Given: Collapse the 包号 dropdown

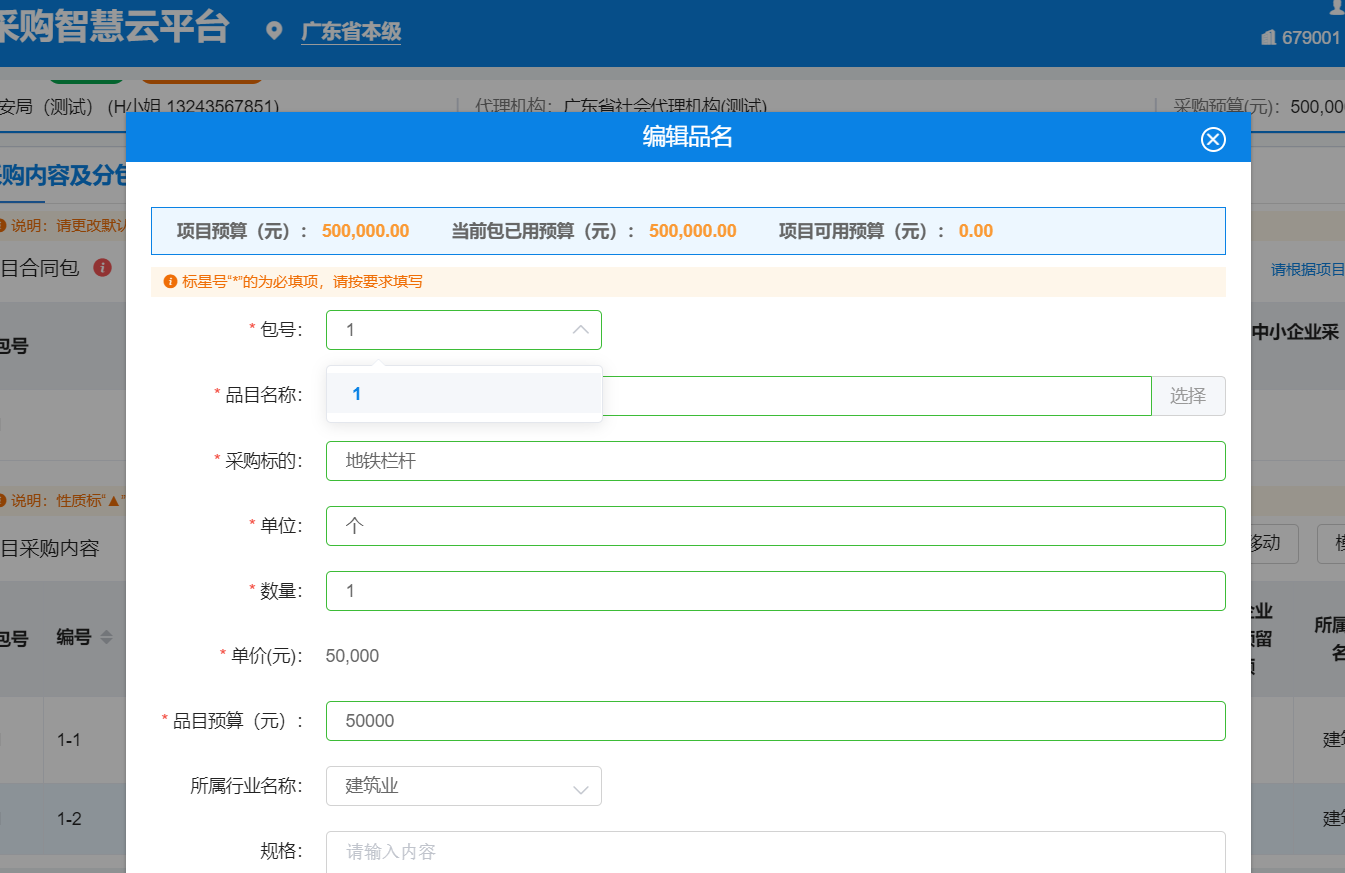Looking at the screenshot, I should pos(580,330).
